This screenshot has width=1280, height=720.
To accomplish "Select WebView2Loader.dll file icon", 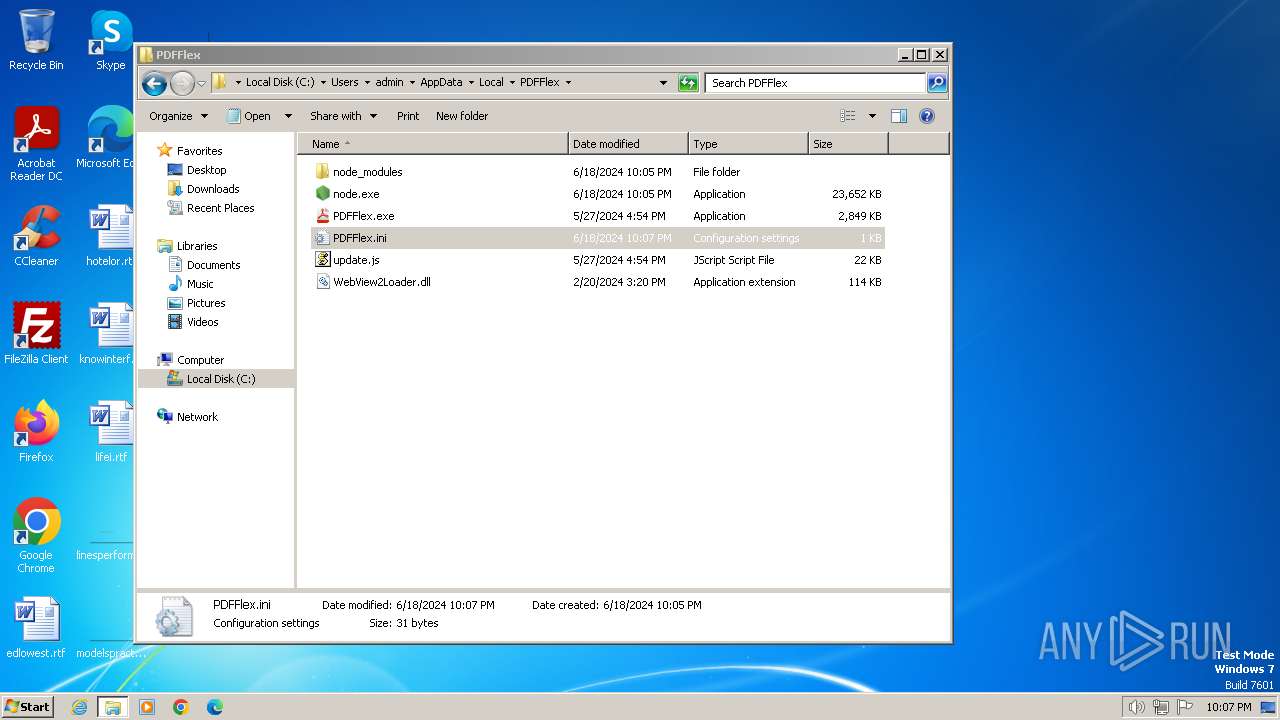I will (323, 282).
